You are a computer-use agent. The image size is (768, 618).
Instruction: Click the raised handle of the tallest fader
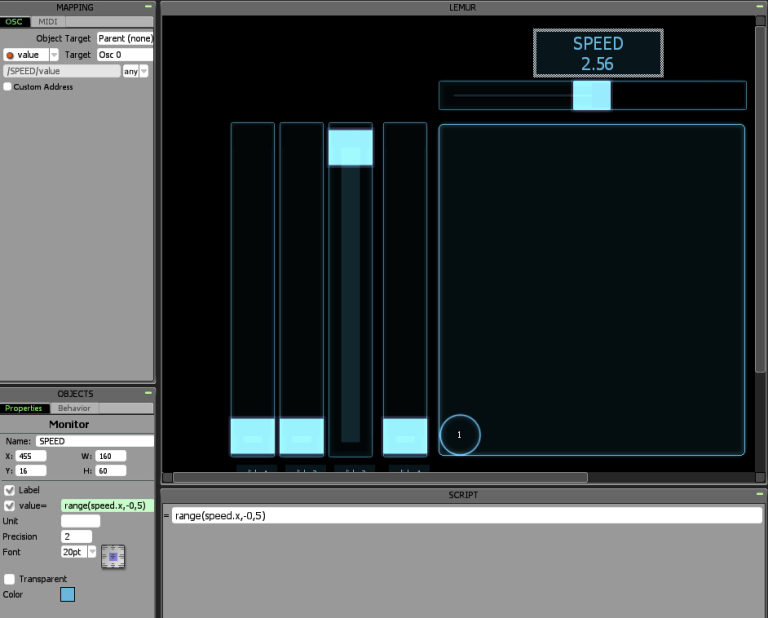click(350, 148)
